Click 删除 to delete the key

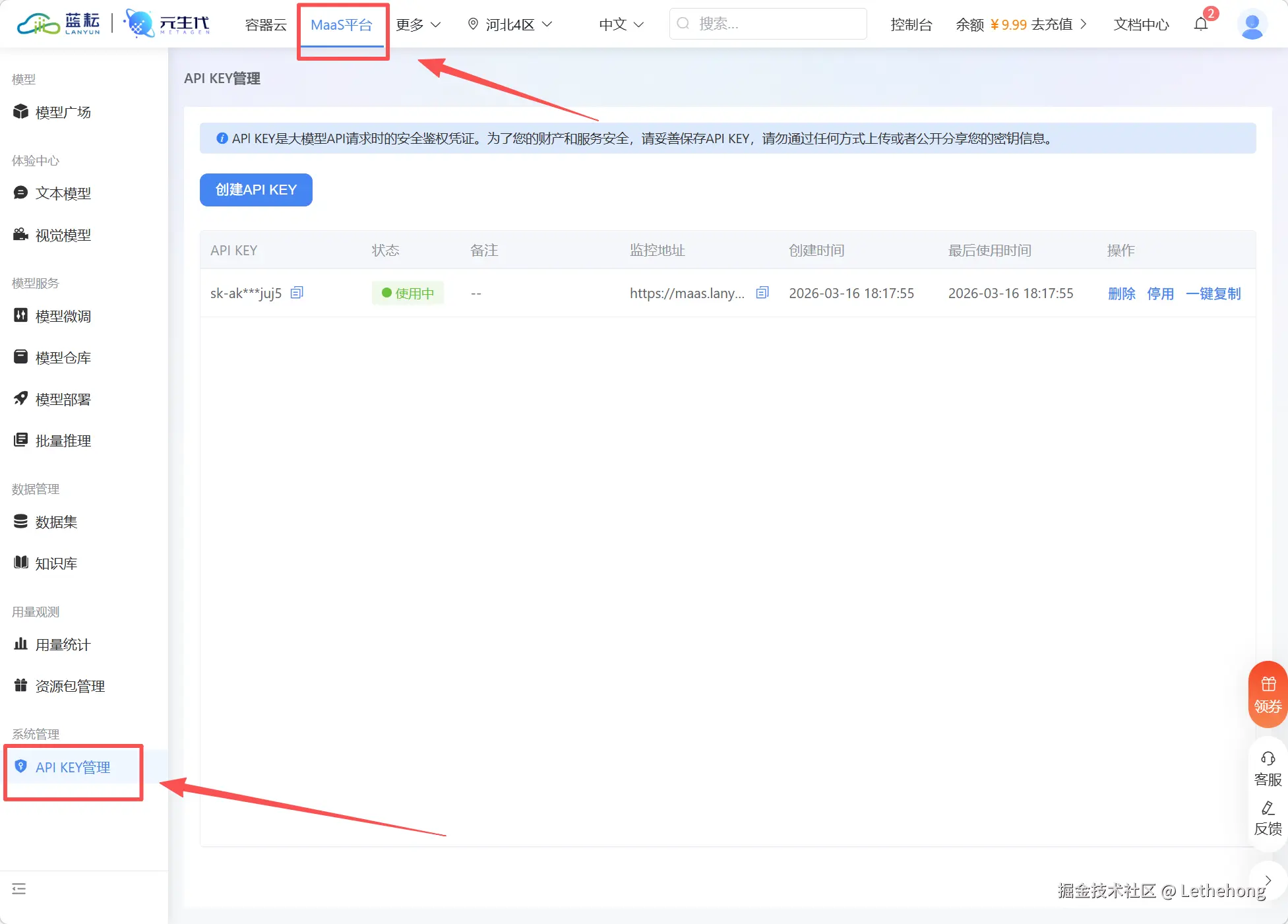pos(1121,293)
